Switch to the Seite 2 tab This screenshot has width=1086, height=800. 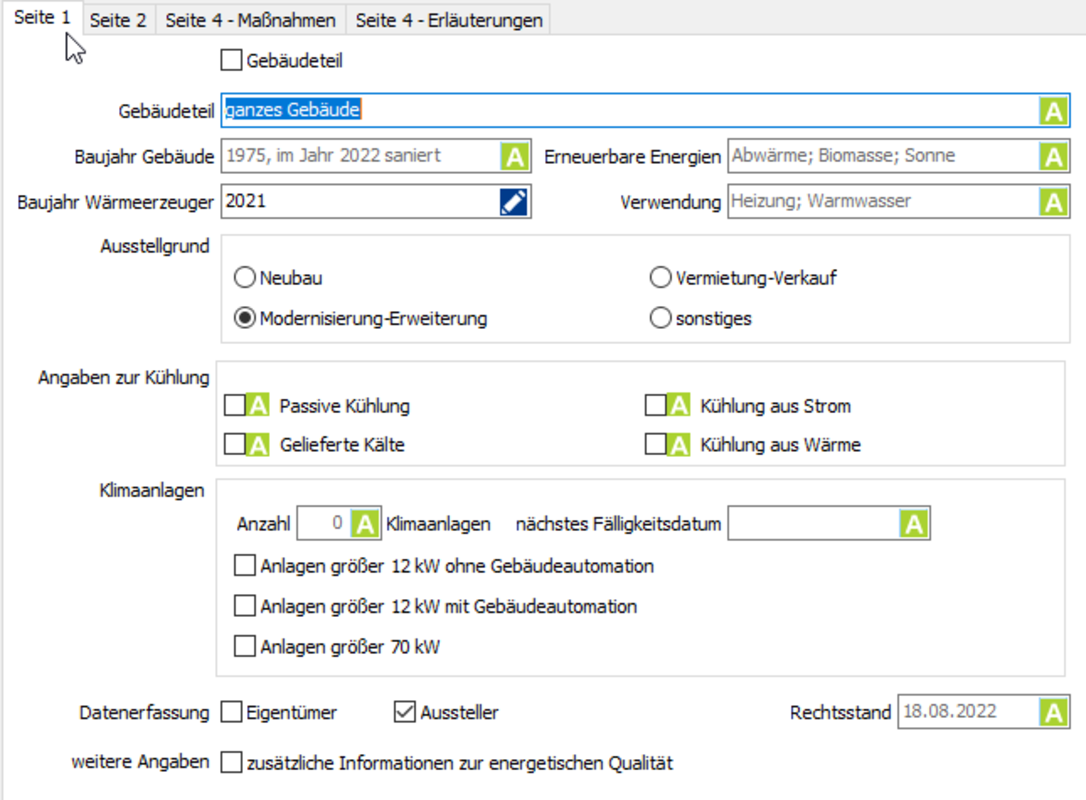118,20
